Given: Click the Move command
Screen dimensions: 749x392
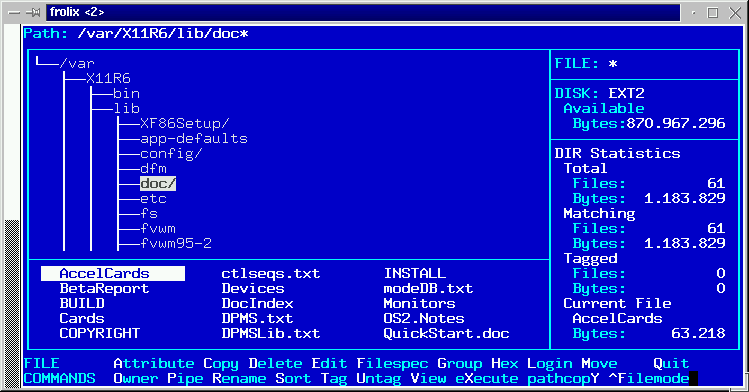Looking at the screenshot, I should click(x=599, y=364).
